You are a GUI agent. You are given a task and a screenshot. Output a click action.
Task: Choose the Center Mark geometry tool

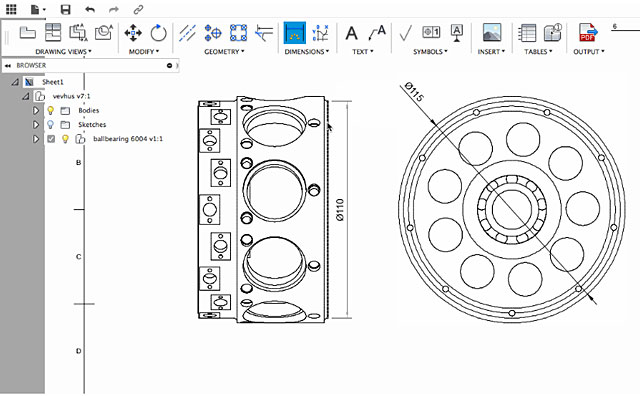213,33
